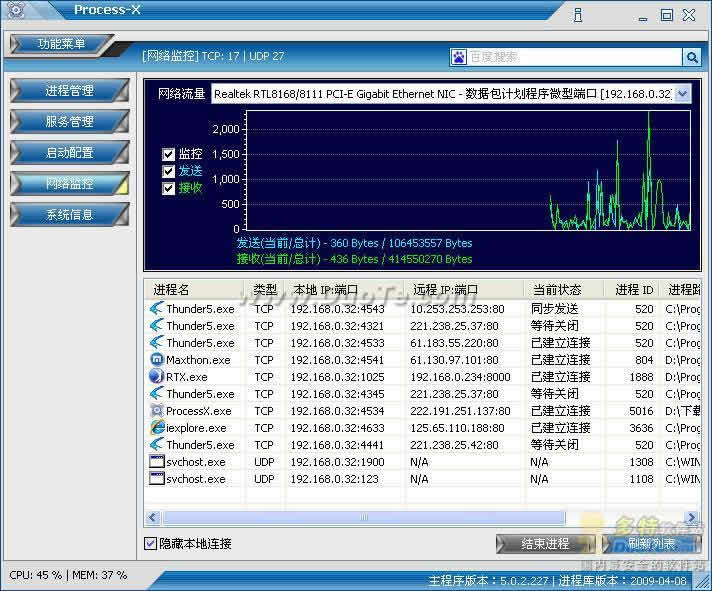Click local address 192.168.0.32:123
Viewport: 712px width, 591px height.
point(334,479)
